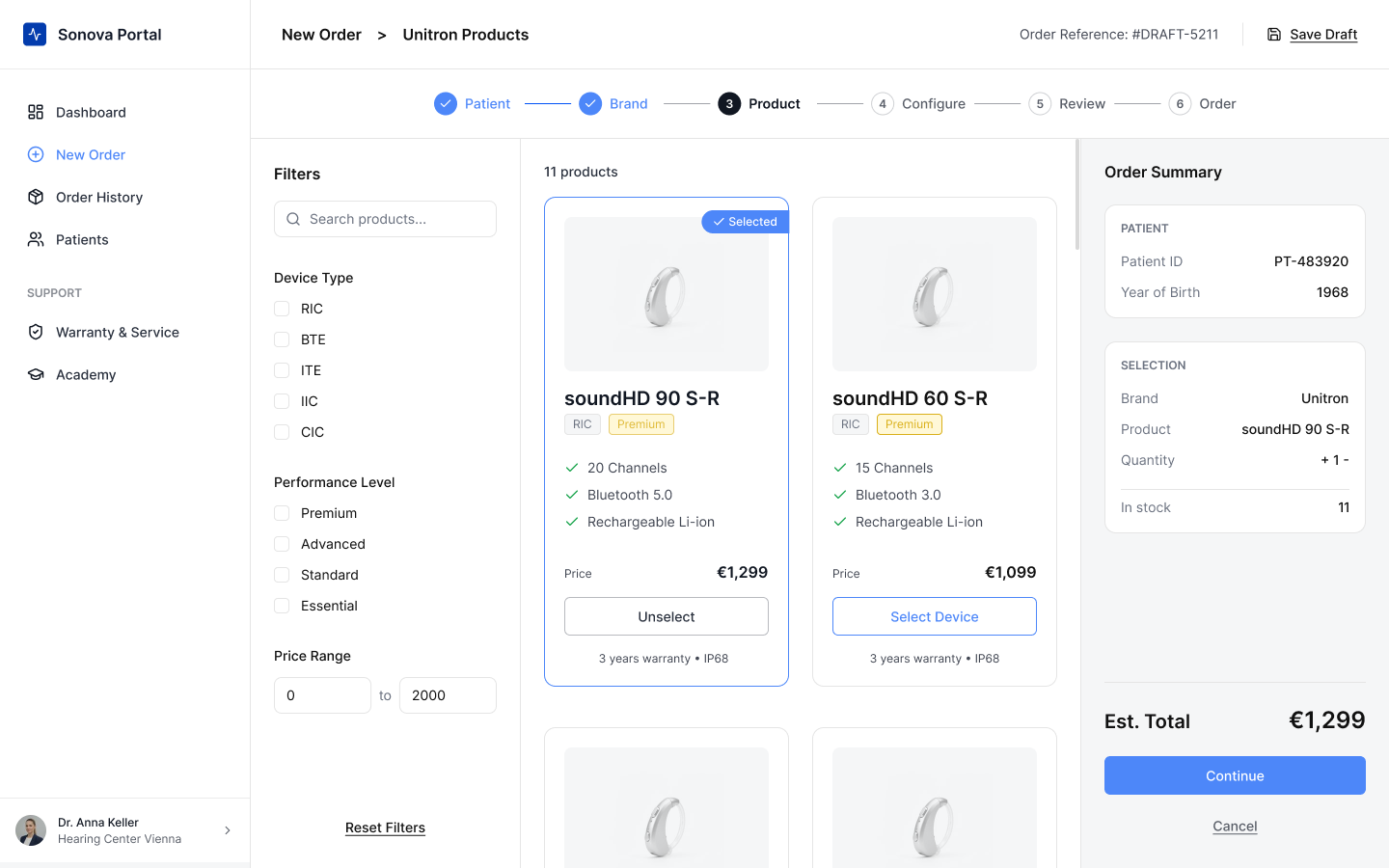Click the Search products field

click(x=385, y=219)
